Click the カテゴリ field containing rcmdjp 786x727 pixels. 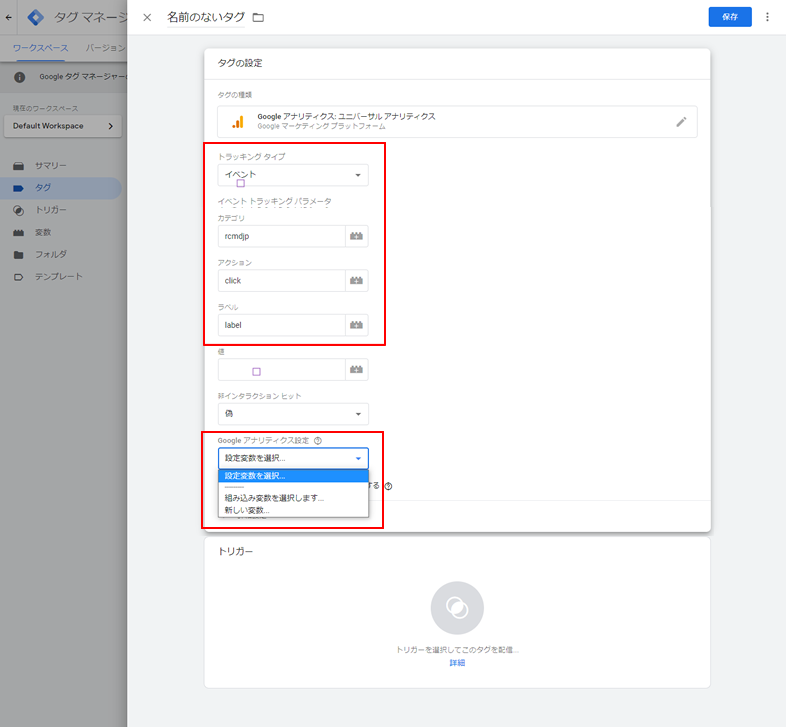282,236
